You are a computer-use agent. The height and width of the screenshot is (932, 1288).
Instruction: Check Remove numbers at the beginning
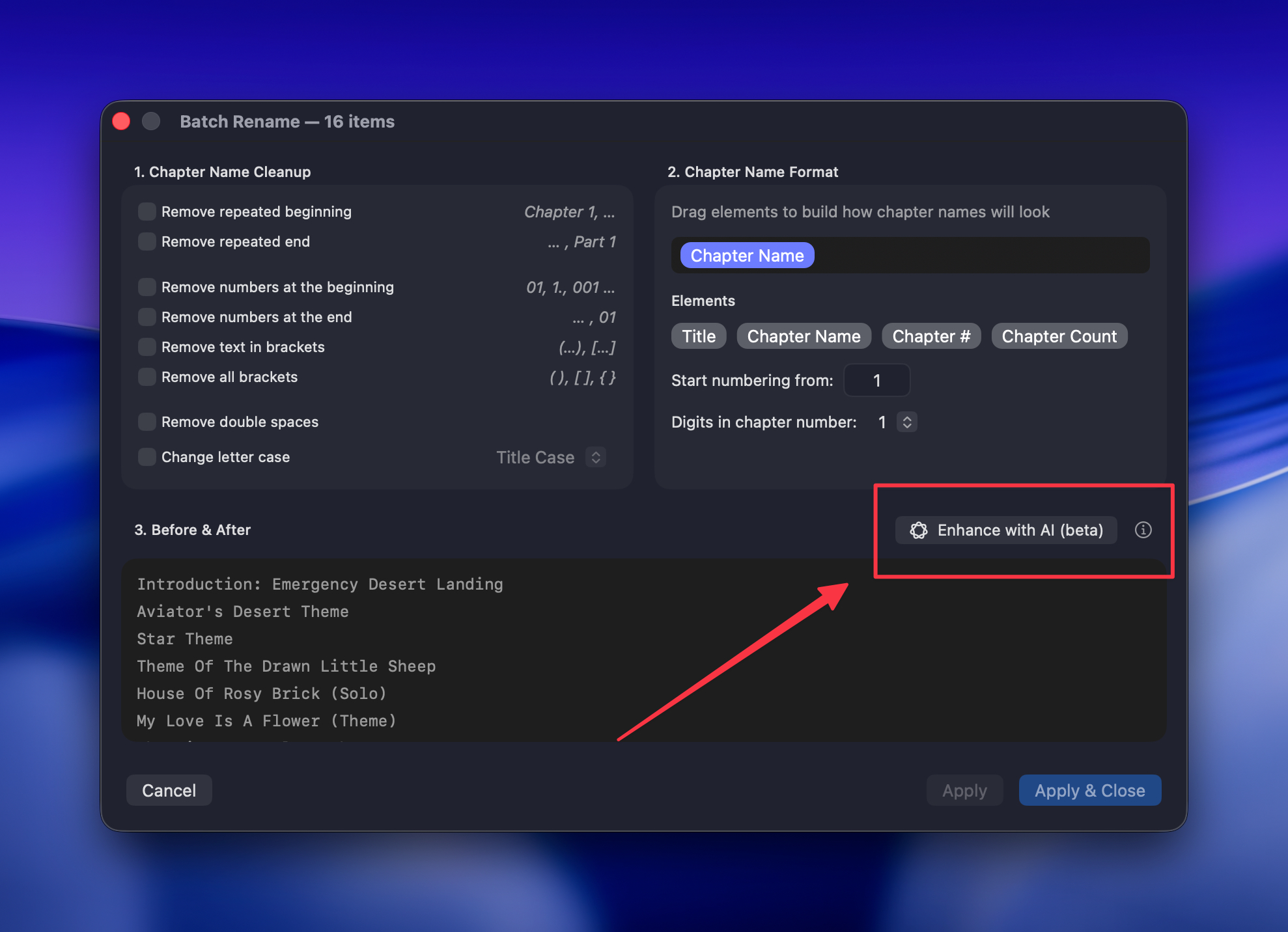pos(147,287)
